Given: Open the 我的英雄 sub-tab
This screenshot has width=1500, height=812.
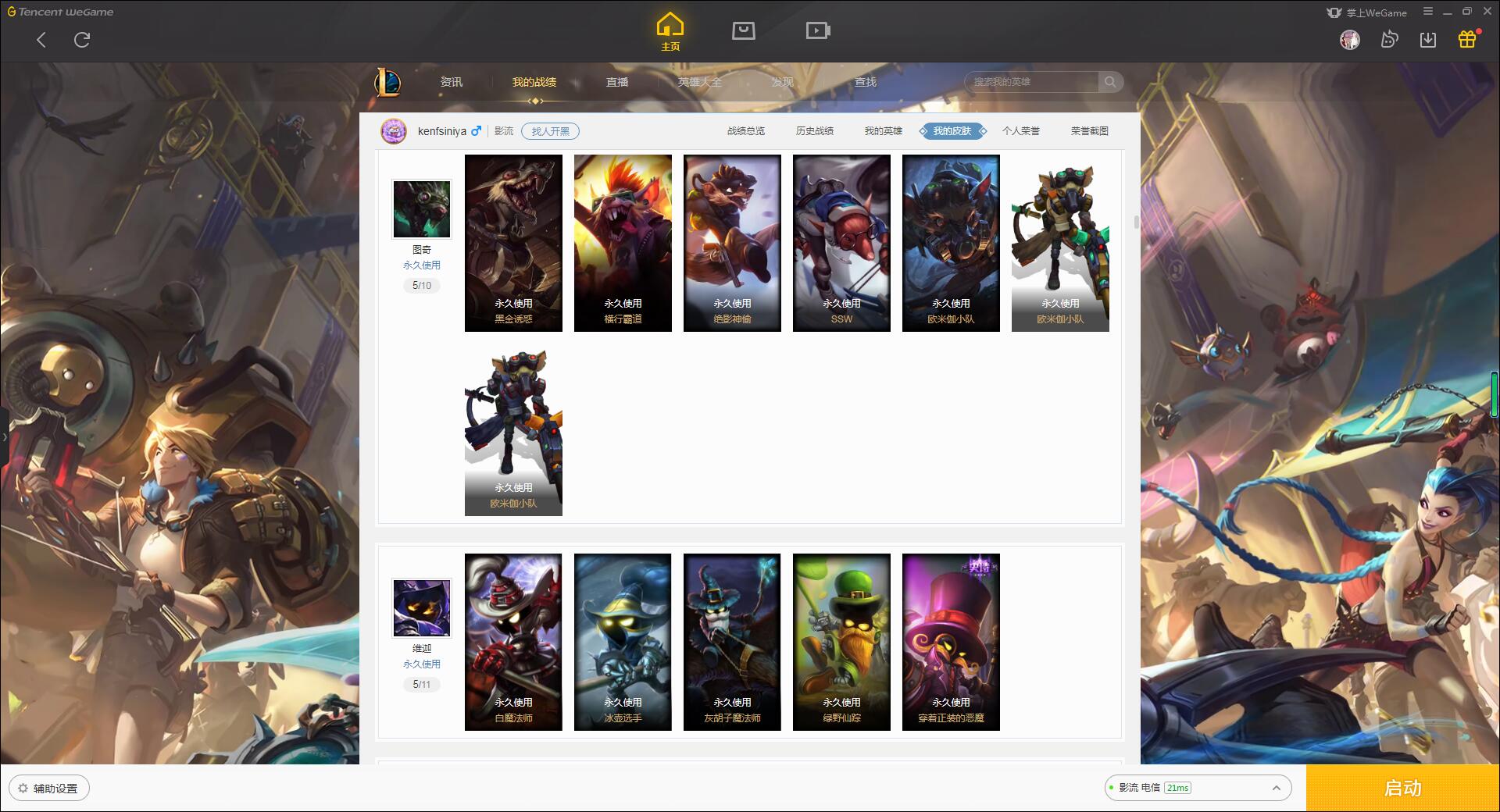Looking at the screenshot, I should [x=884, y=131].
